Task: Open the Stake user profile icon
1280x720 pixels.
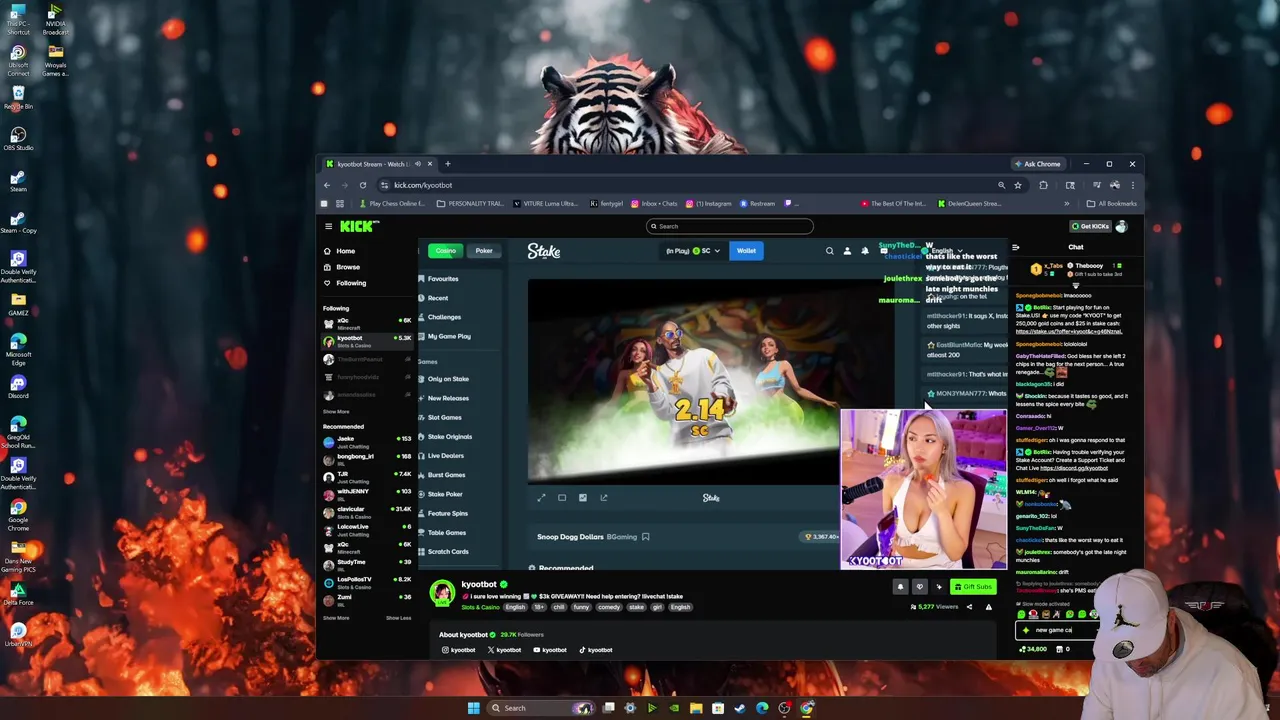Action: (x=847, y=251)
